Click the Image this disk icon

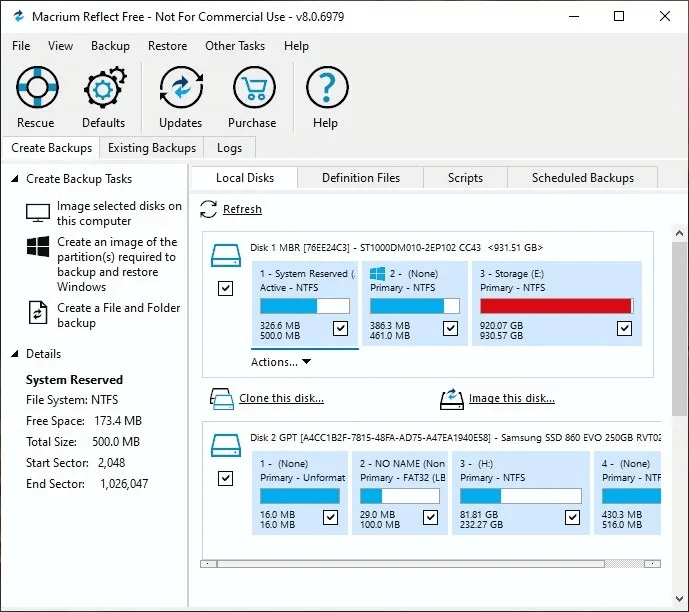coord(452,399)
